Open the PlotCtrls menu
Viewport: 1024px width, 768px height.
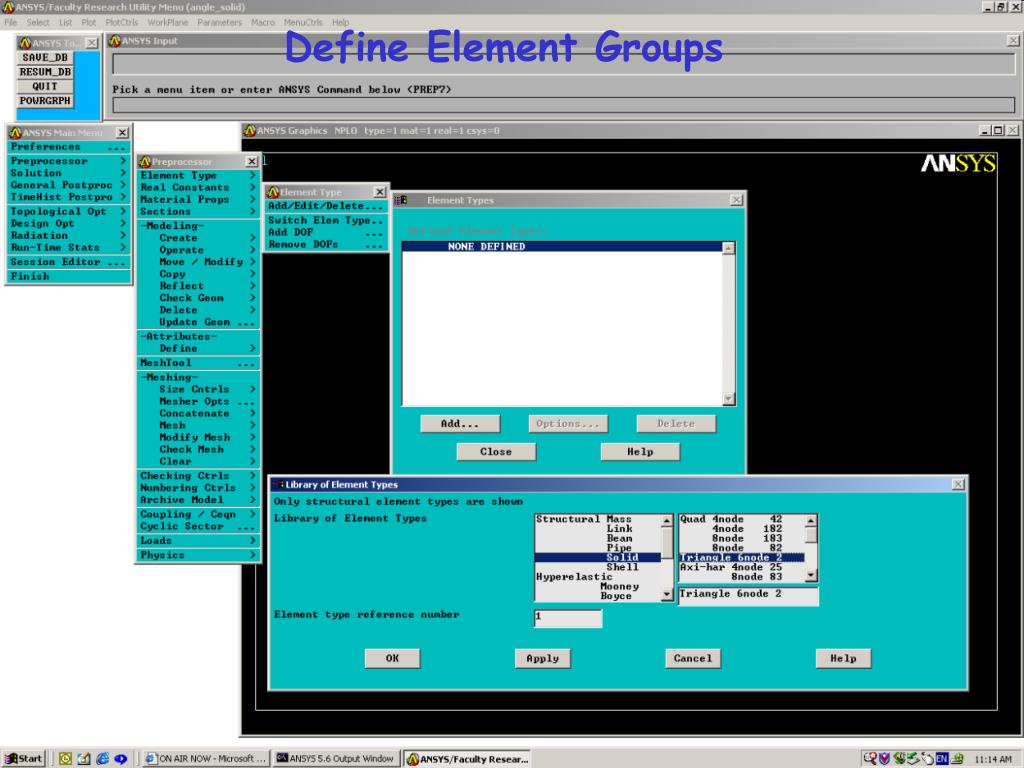121,22
